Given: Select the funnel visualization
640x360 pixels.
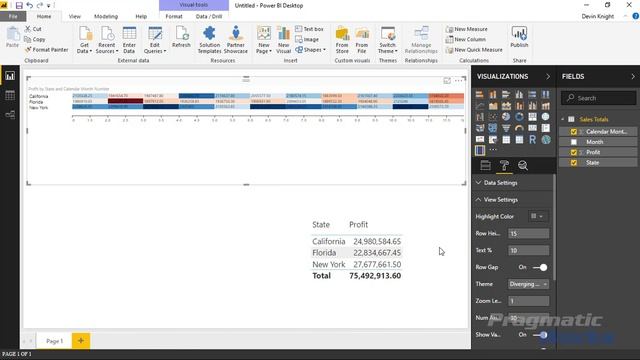Looking at the screenshot, I should pyautogui.click(x=506, y=128).
